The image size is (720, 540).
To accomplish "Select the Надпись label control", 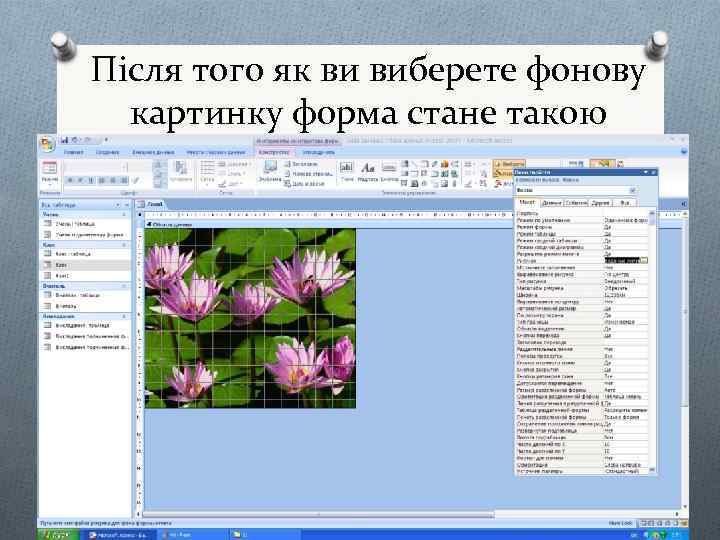I will coord(368,172).
